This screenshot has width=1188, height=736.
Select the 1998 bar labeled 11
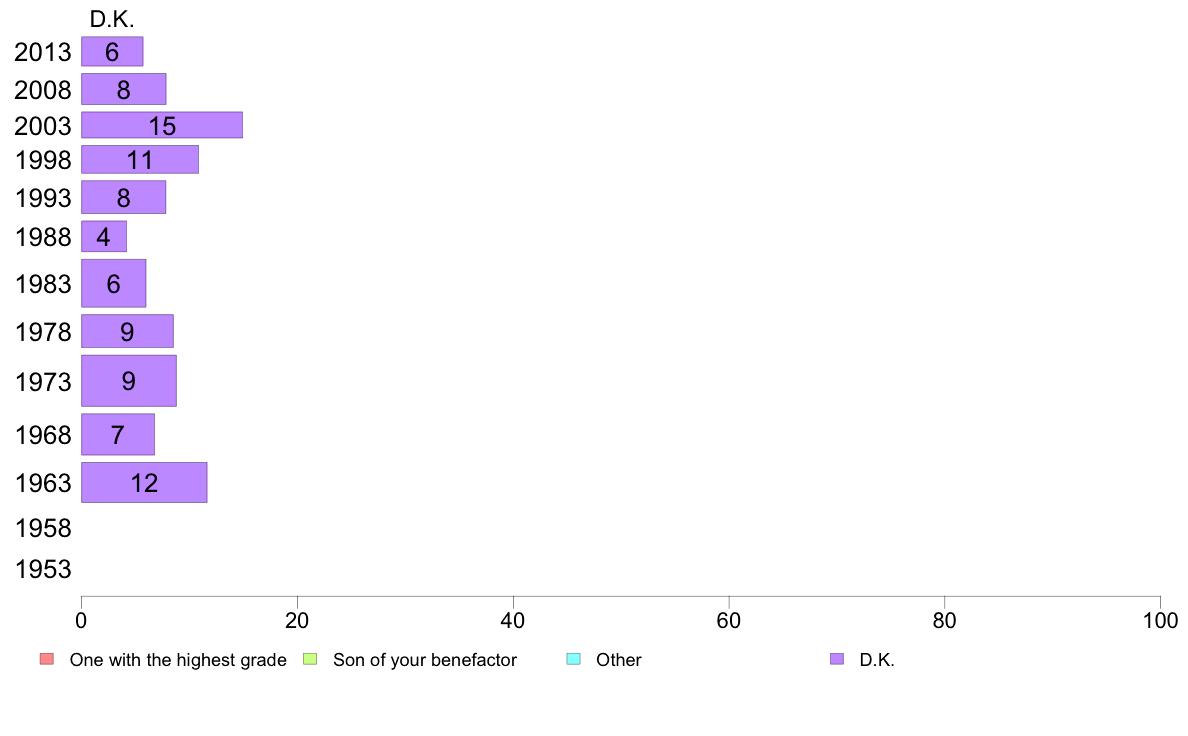[x=140, y=160]
